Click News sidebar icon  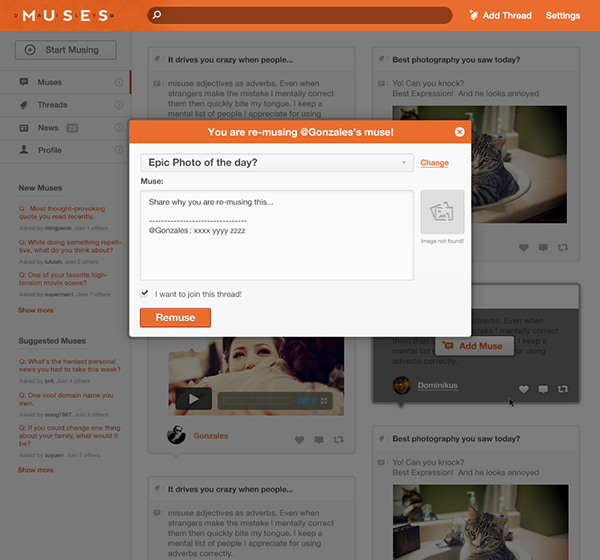(x=24, y=128)
